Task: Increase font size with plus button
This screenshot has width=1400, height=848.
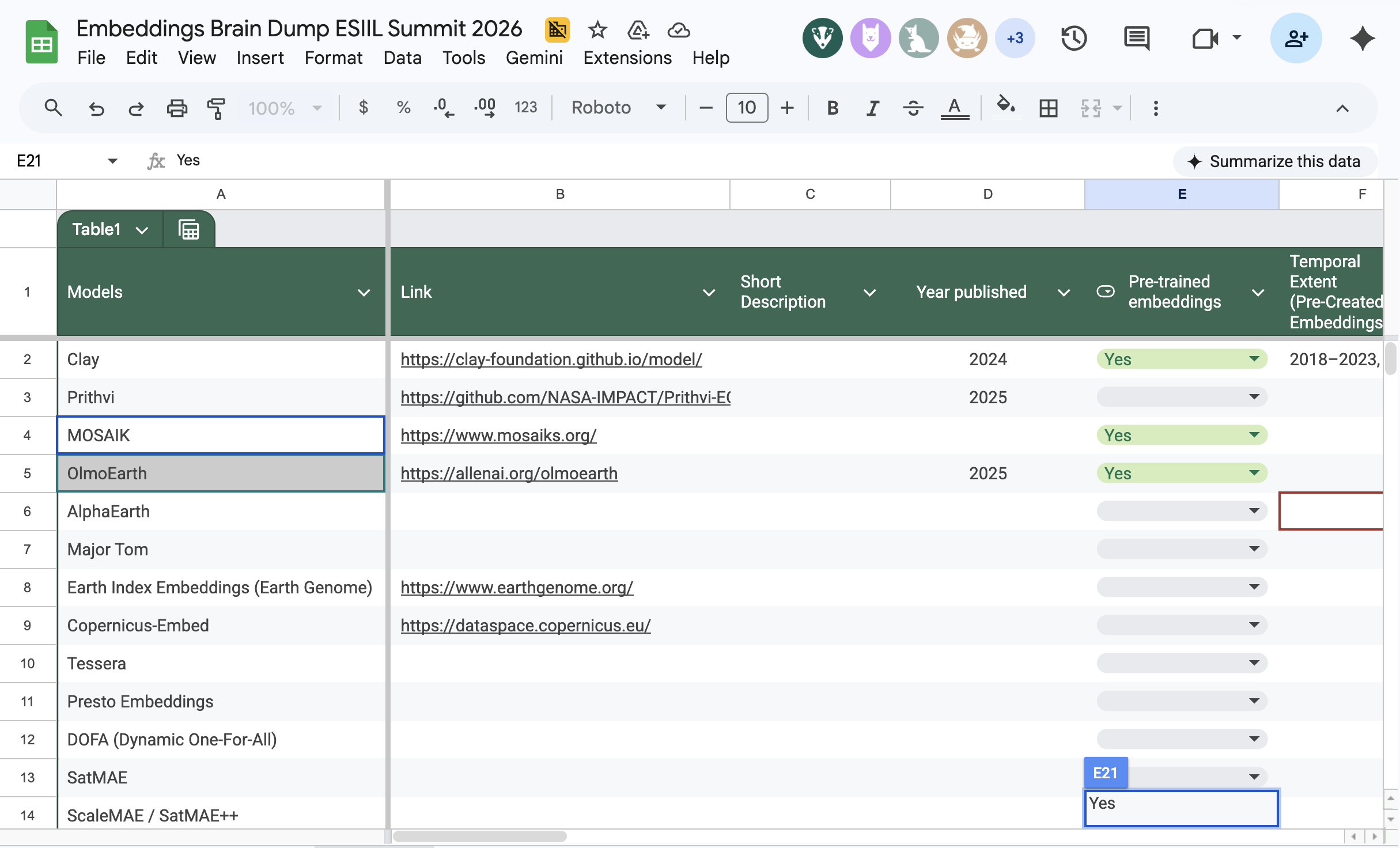Action: coord(787,108)
